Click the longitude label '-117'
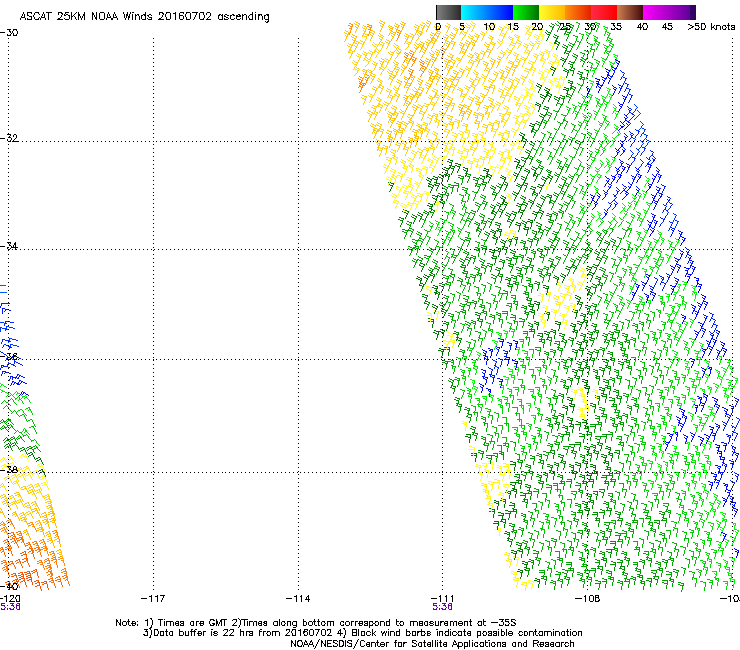Image resolution: width=740 pixels, height=650 pixels. (x=153, y=599)
